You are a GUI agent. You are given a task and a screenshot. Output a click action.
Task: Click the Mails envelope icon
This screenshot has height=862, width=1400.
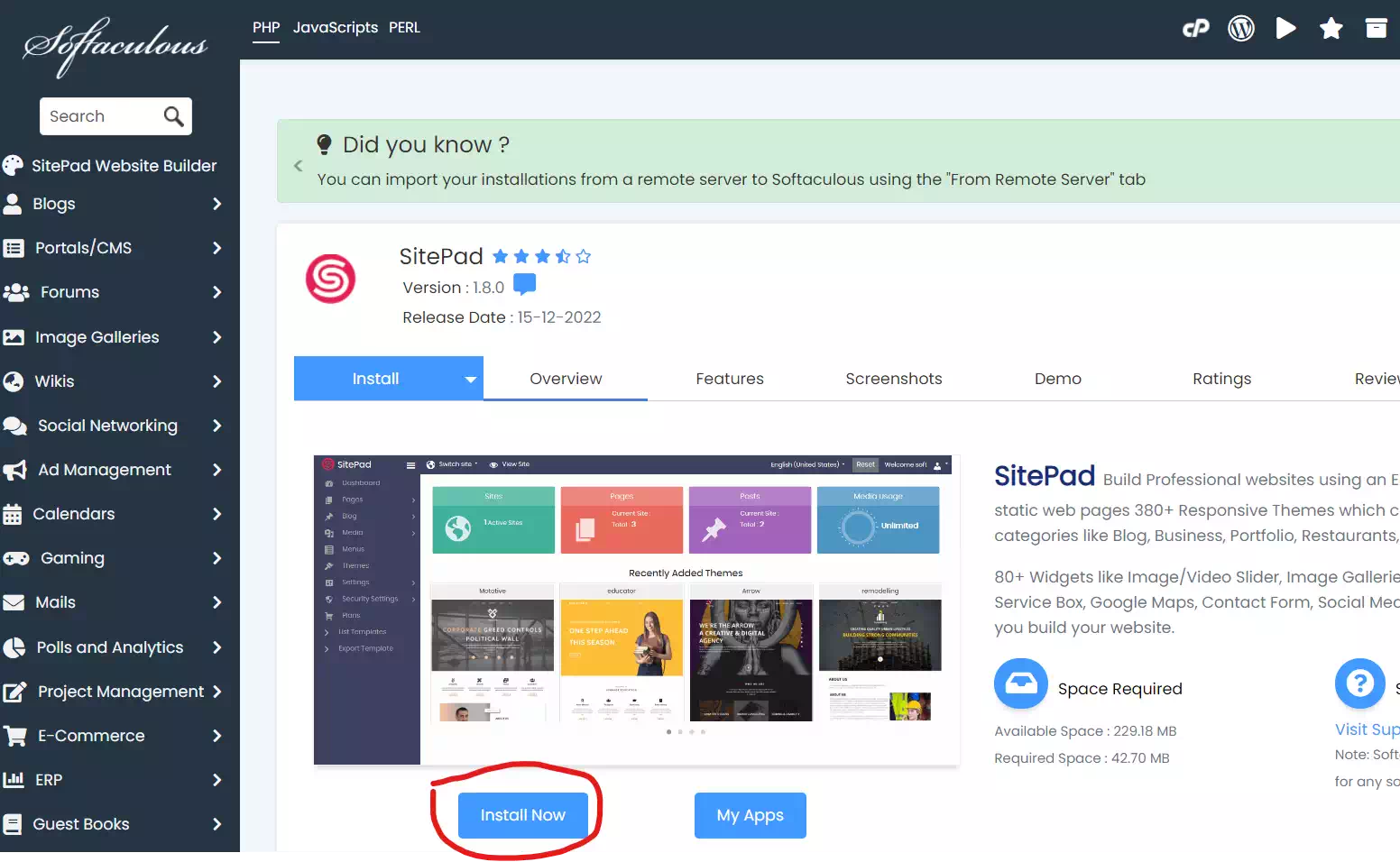(x=14, y=602)
